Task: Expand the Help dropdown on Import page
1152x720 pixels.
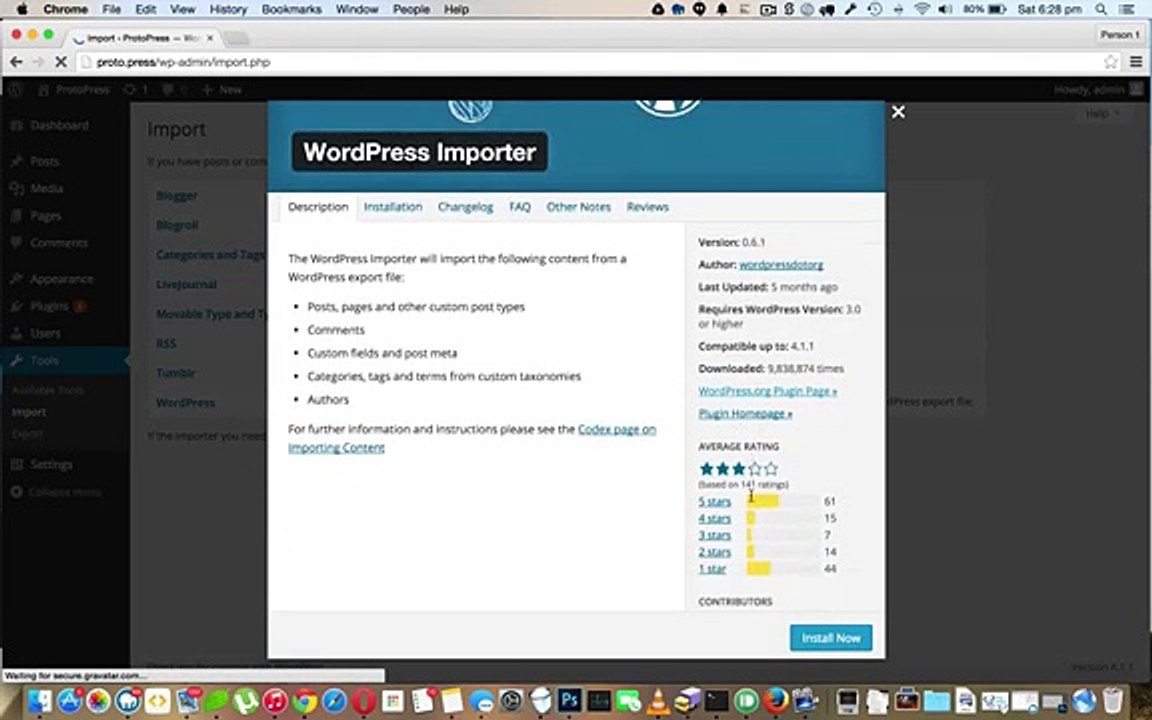Action: (x=1103, y=114)
